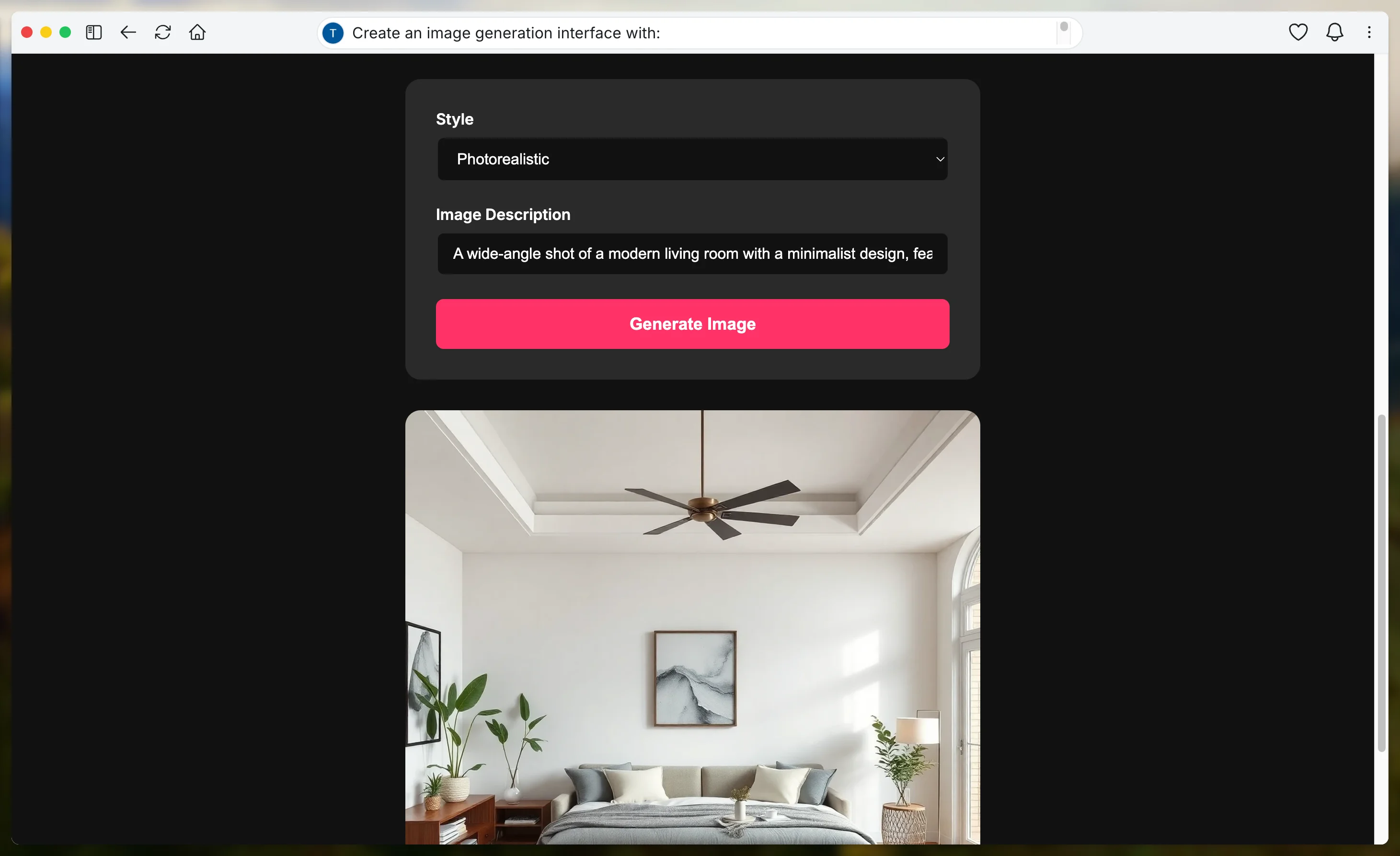The height and width of the screenshot is (856, 1400).
Task: Toggle the browser sidebar panel icon
Action: (94, 33)
